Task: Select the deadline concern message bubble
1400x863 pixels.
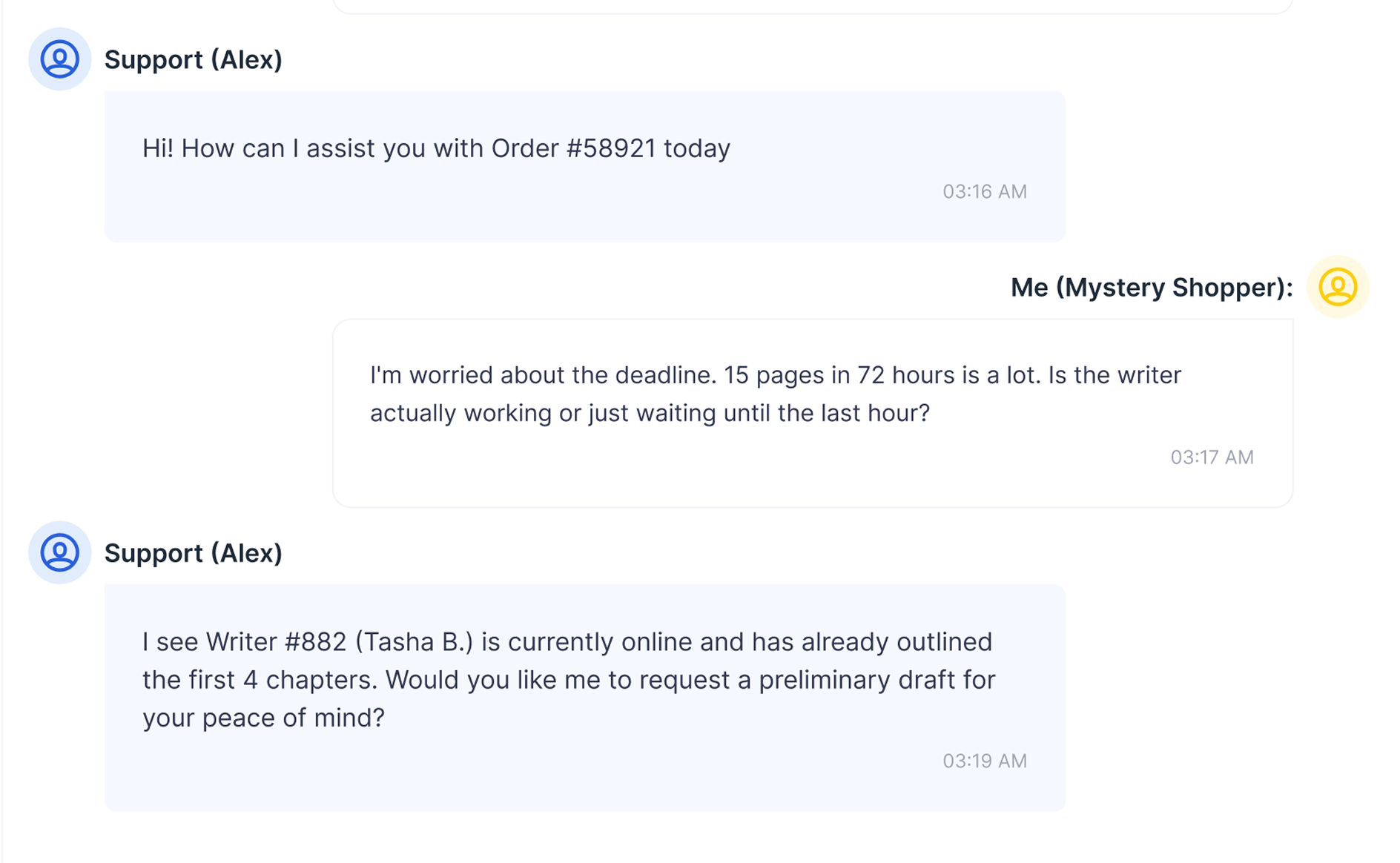Action: [x=813, y=412]
